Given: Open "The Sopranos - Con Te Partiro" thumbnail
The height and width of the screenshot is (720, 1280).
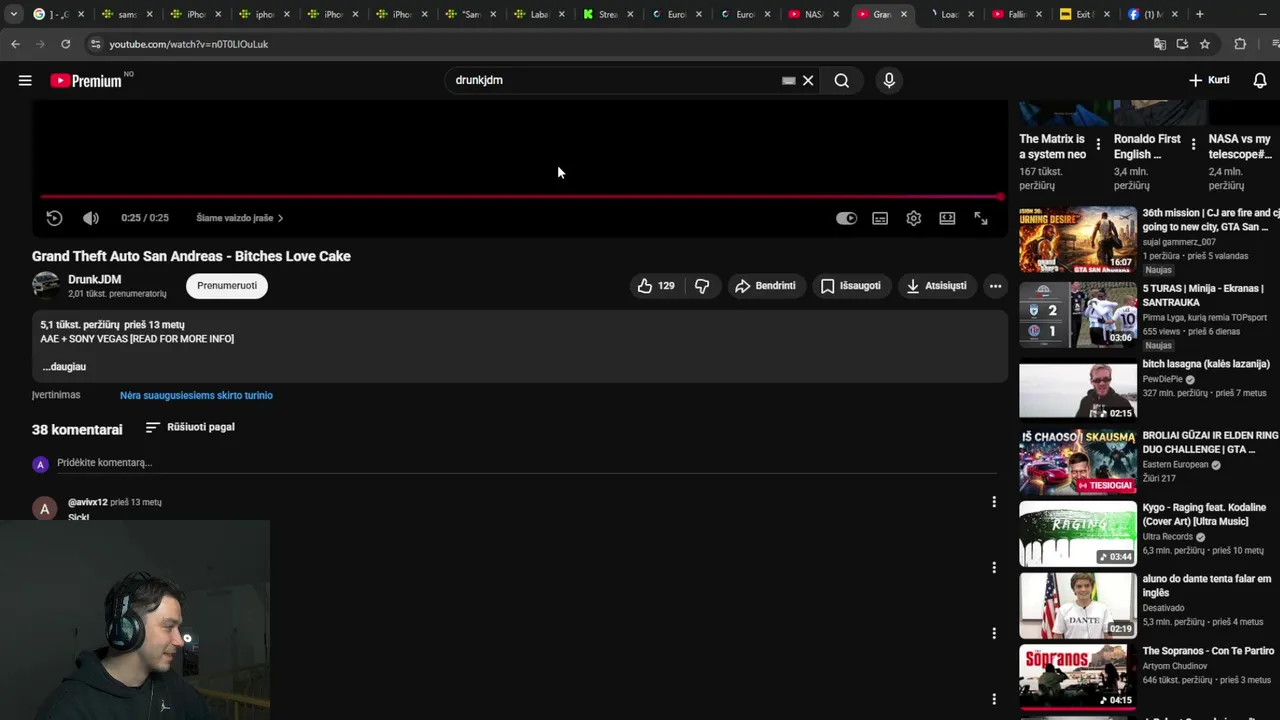Looking at the screenshot, I should pyautogui.click(x=1078, y=677).
